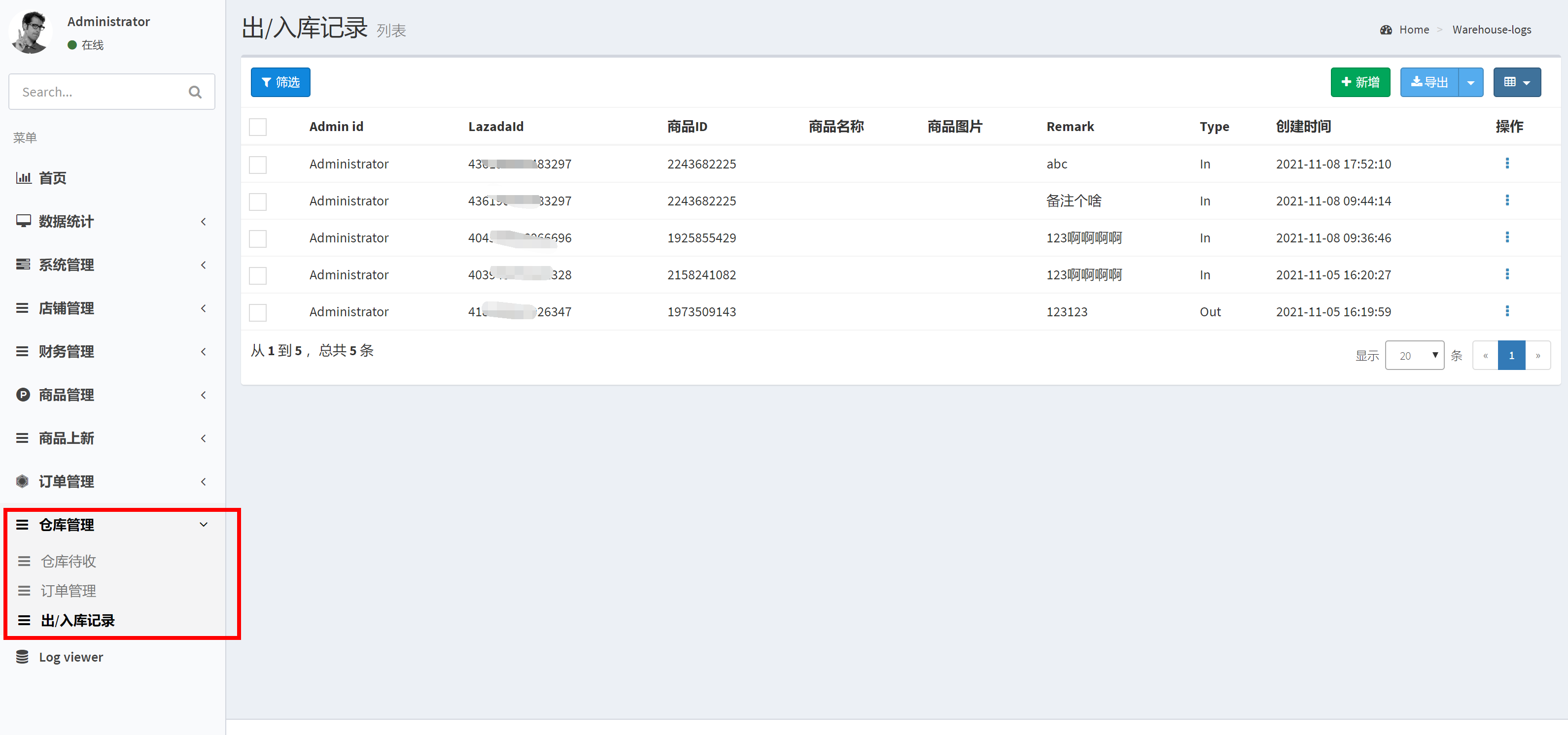Toggle the select-all checkbox in table header

click(x=257, y=127)
